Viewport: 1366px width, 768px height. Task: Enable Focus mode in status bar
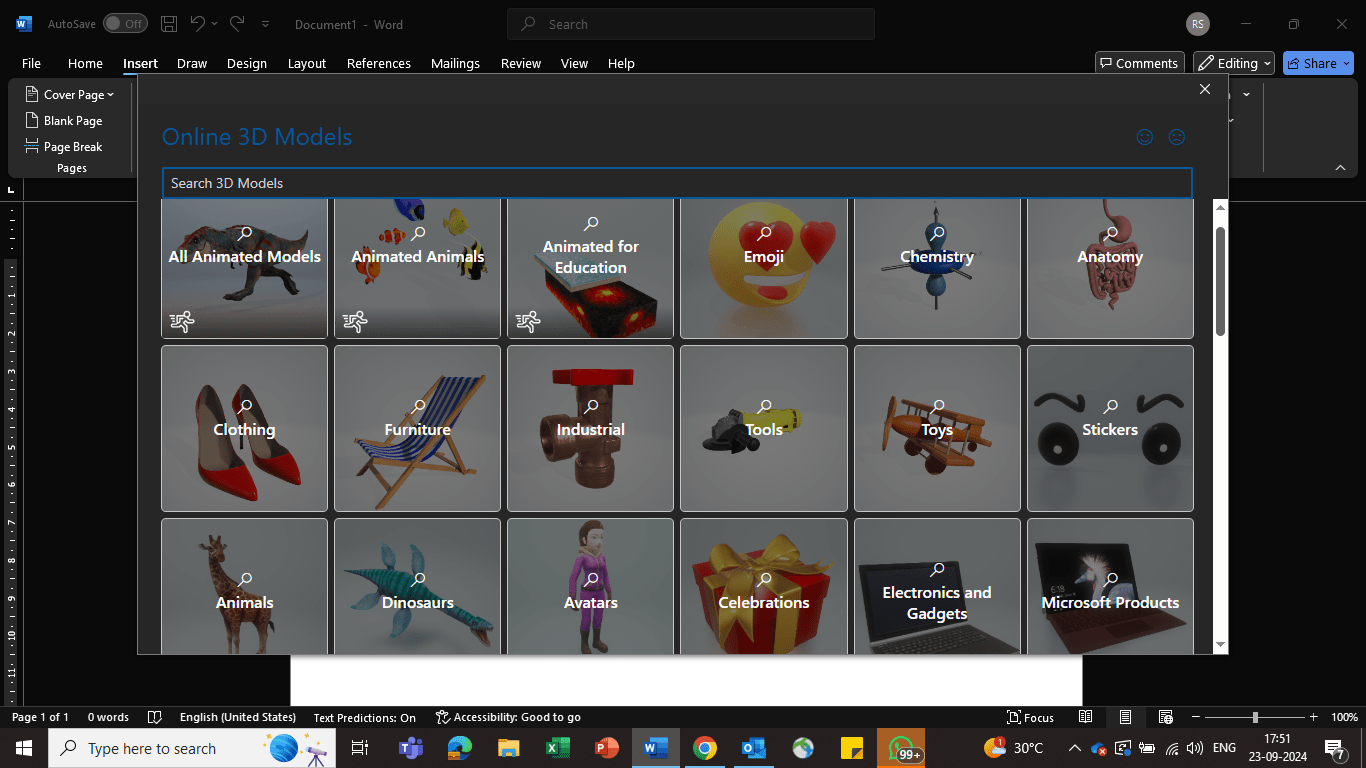pos(1030,717)
